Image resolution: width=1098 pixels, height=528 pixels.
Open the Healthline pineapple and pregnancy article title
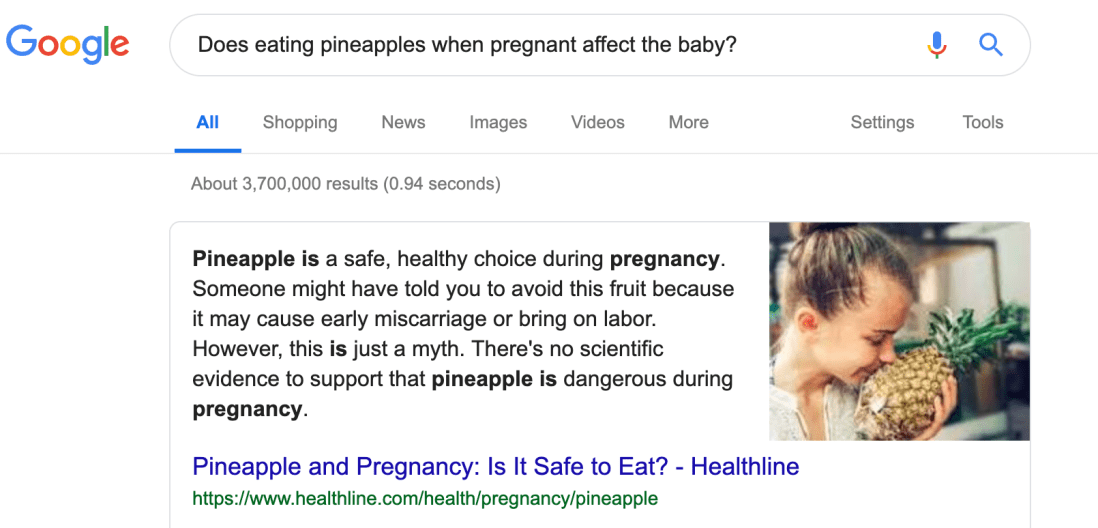(x=495, y=466)
